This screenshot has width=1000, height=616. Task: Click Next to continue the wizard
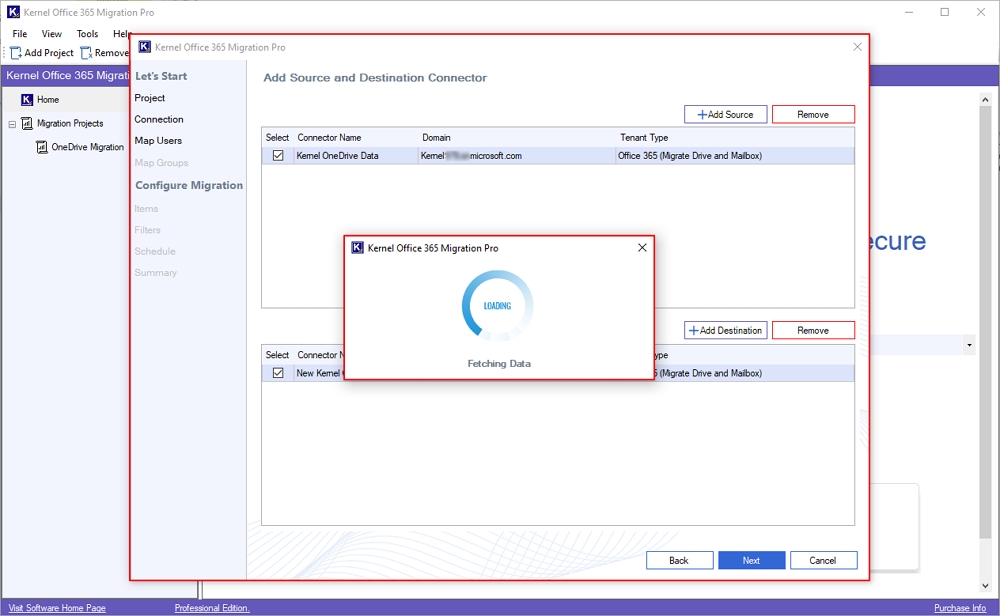751,561
